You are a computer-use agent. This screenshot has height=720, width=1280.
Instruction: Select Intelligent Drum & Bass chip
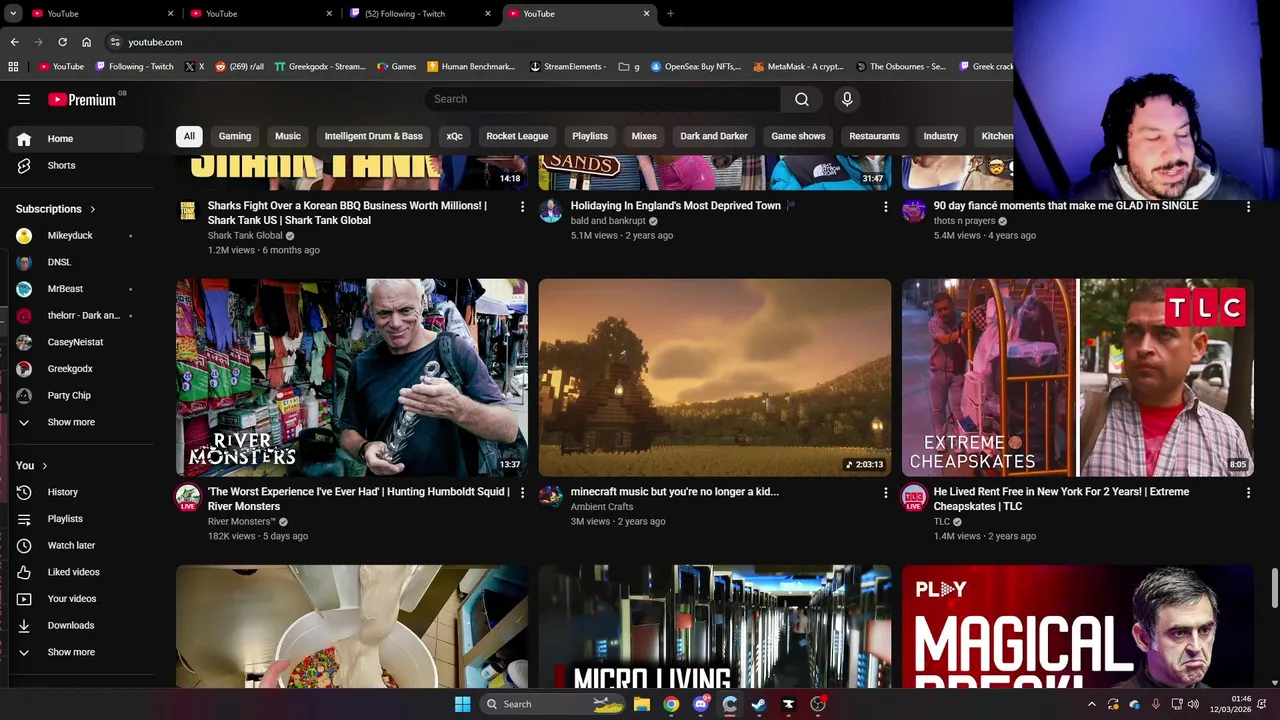coord(373,136)
